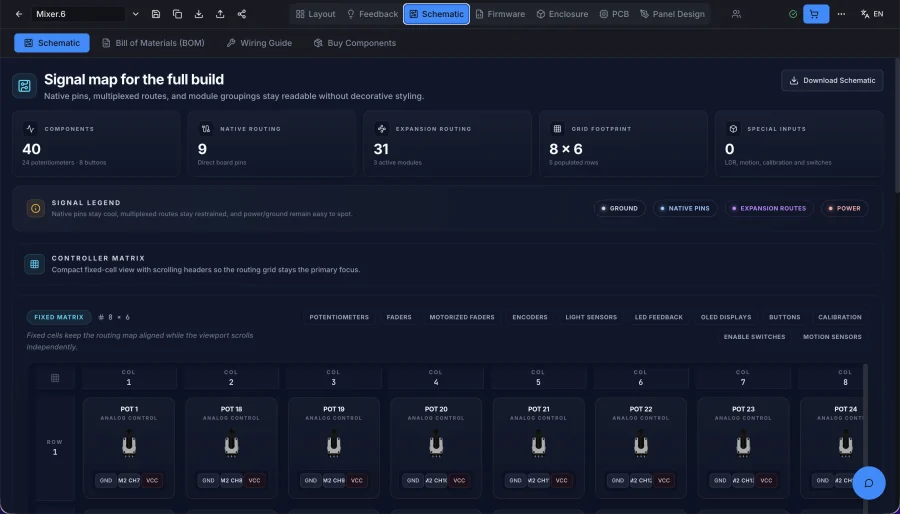Click the GND pin on POT 1
Image resolution: width=900 pixels, height=514 pixels.
106,480
